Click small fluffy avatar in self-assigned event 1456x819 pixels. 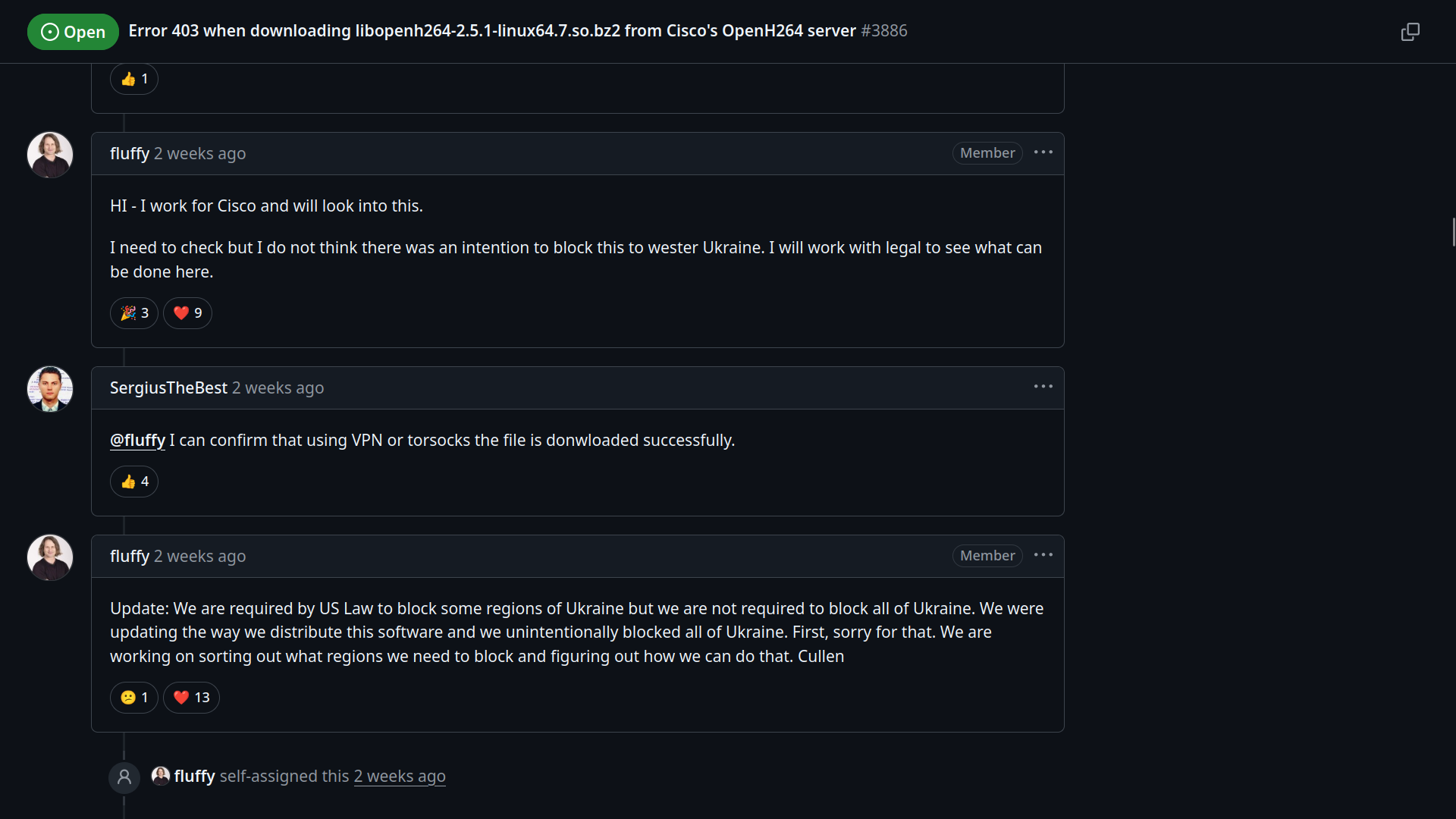pyautogui.click(x=161, y=776)
